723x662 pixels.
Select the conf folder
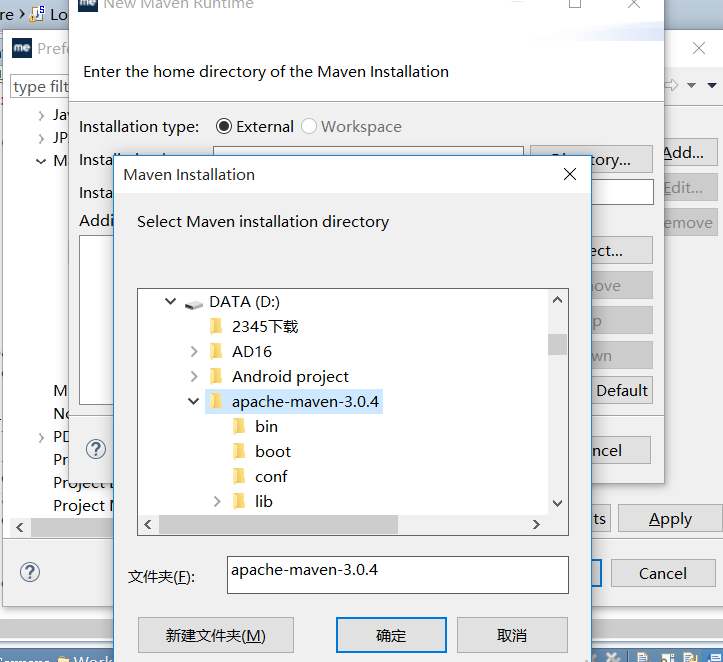271,477
